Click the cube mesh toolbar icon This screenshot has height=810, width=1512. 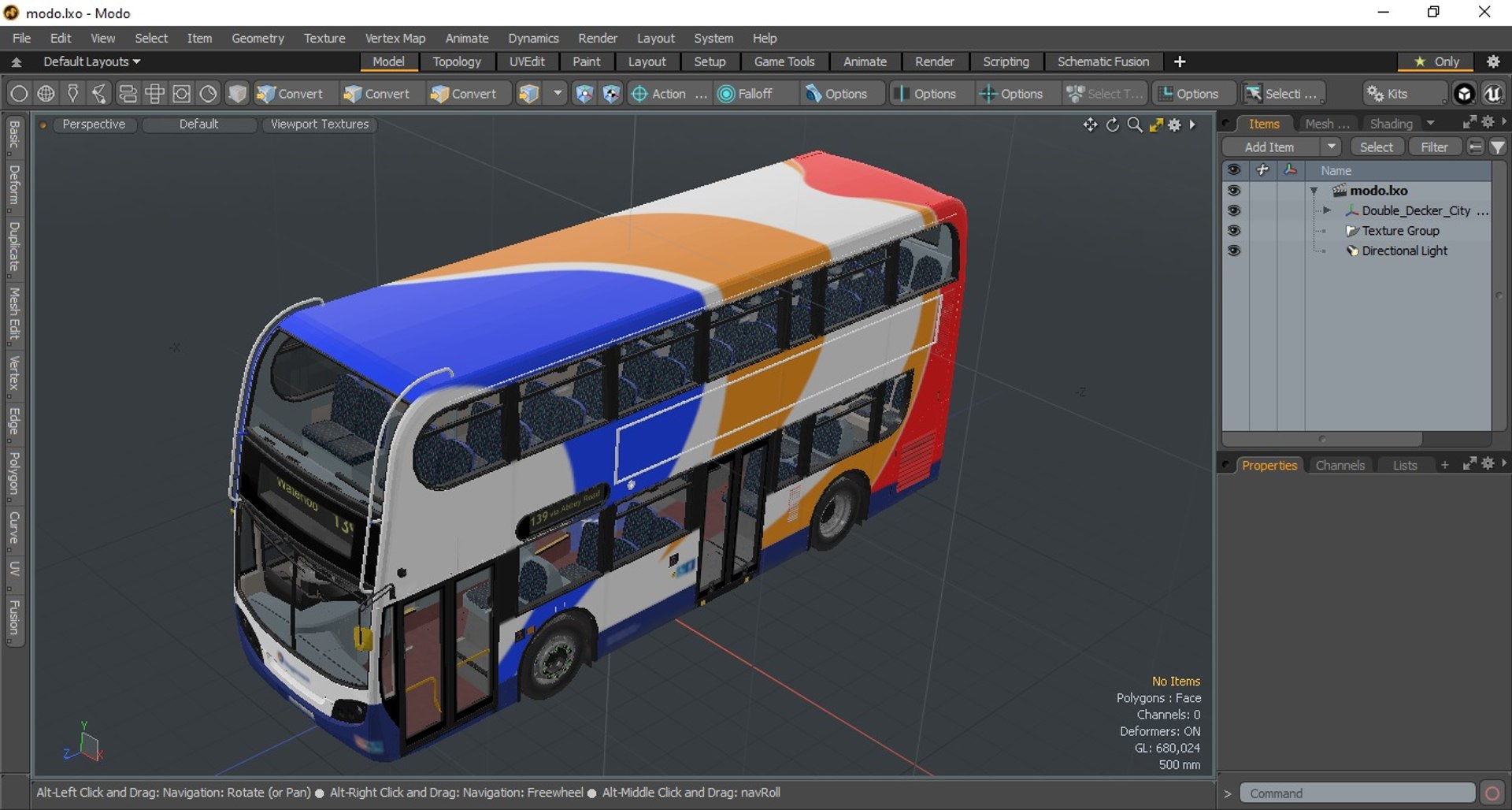click(x=237, y=94)
